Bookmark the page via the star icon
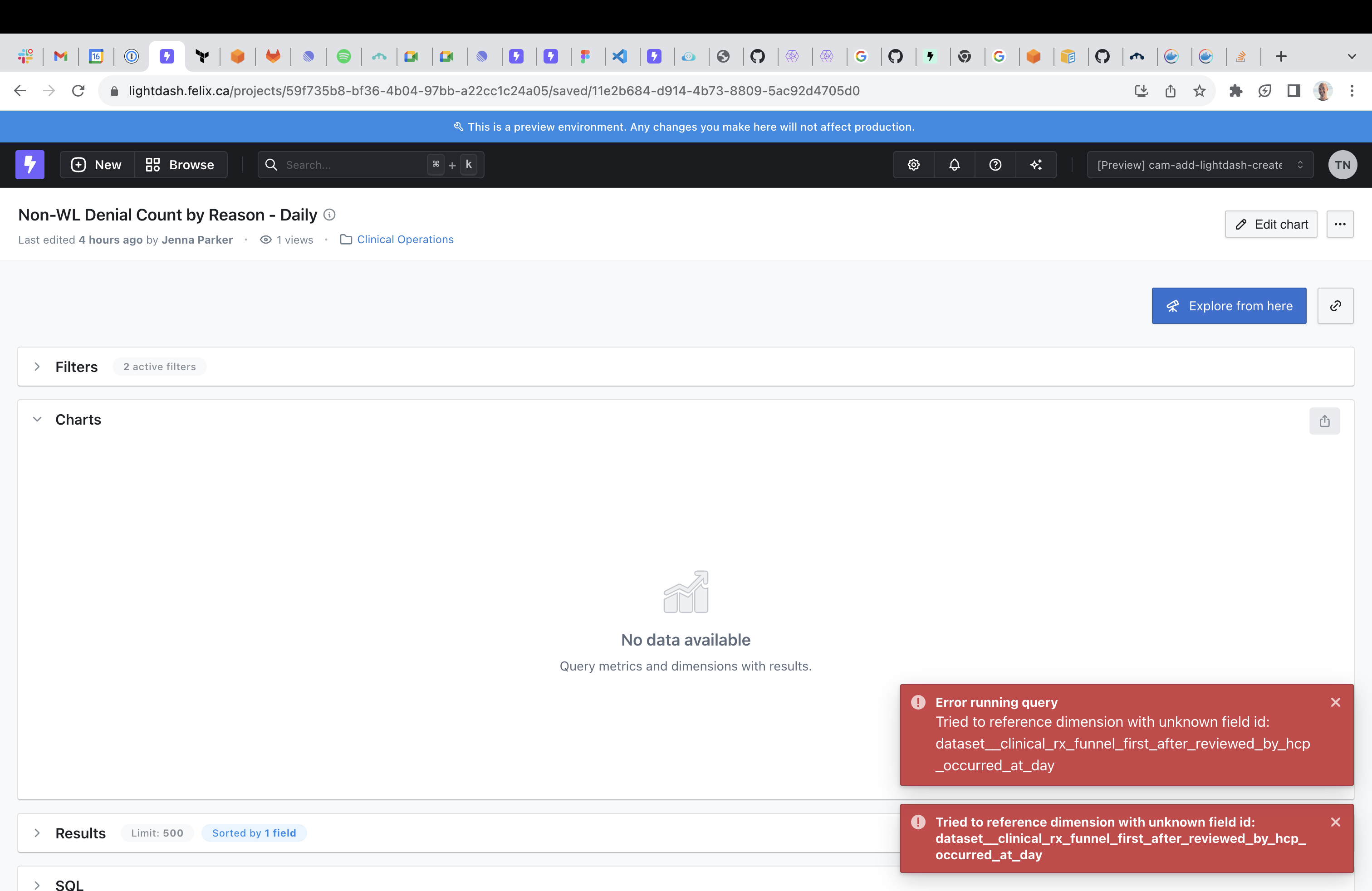Screen dimensions: 1372x891 1200,90
